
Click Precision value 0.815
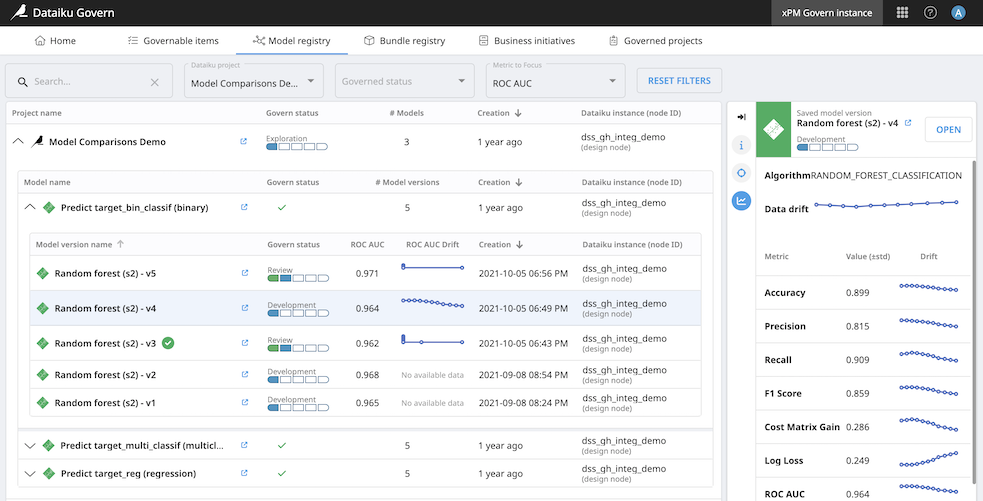pos(858,326)
